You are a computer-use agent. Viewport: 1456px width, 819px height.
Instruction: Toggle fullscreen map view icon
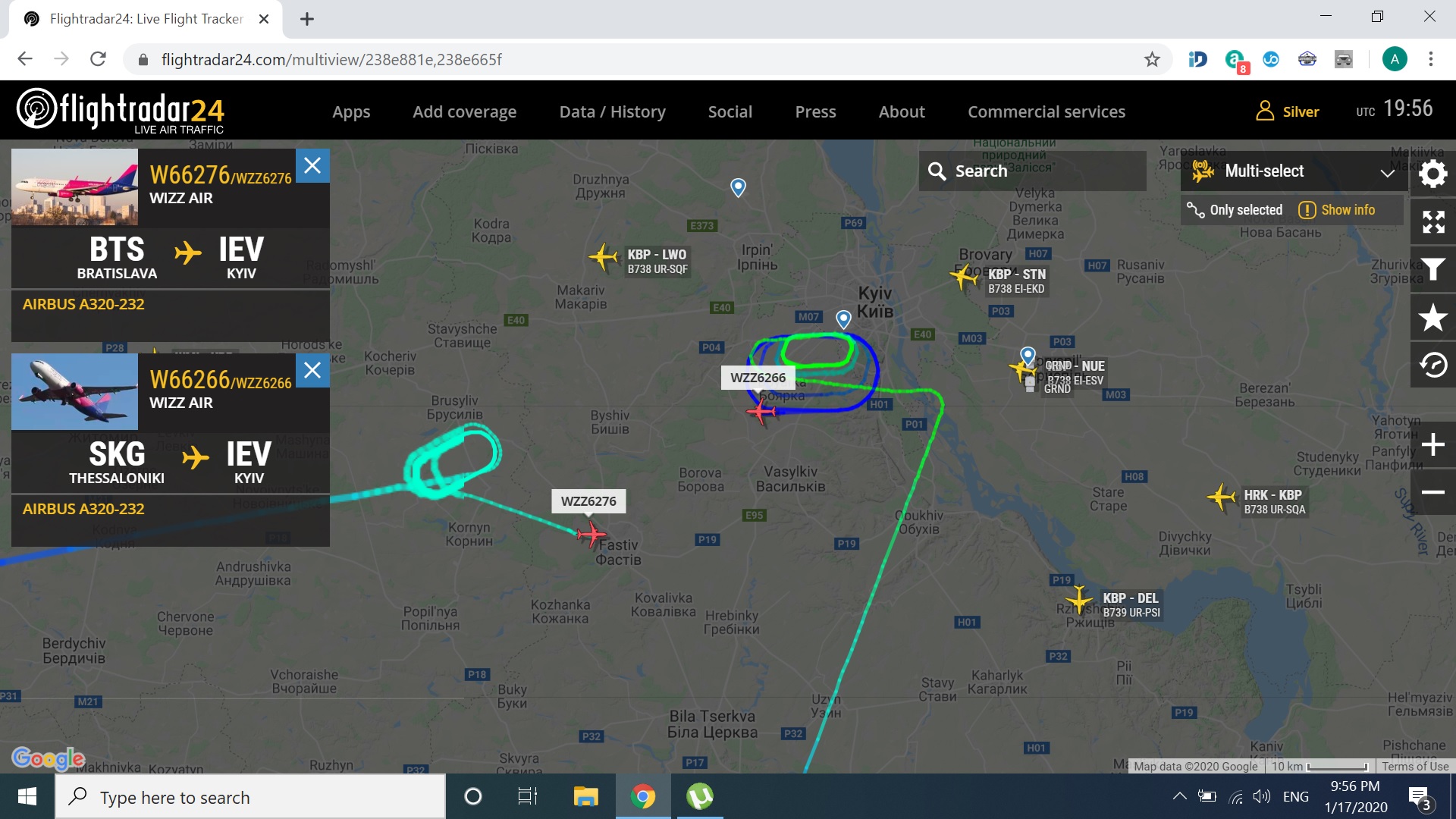(1432, 221)
